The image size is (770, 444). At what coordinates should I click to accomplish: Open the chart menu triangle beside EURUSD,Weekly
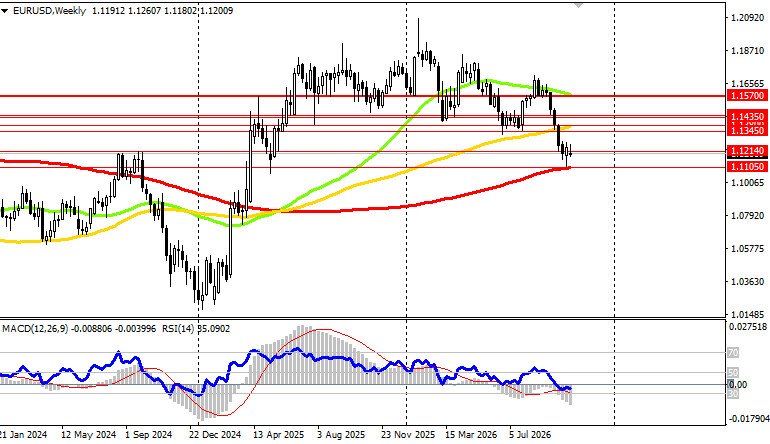5,11
